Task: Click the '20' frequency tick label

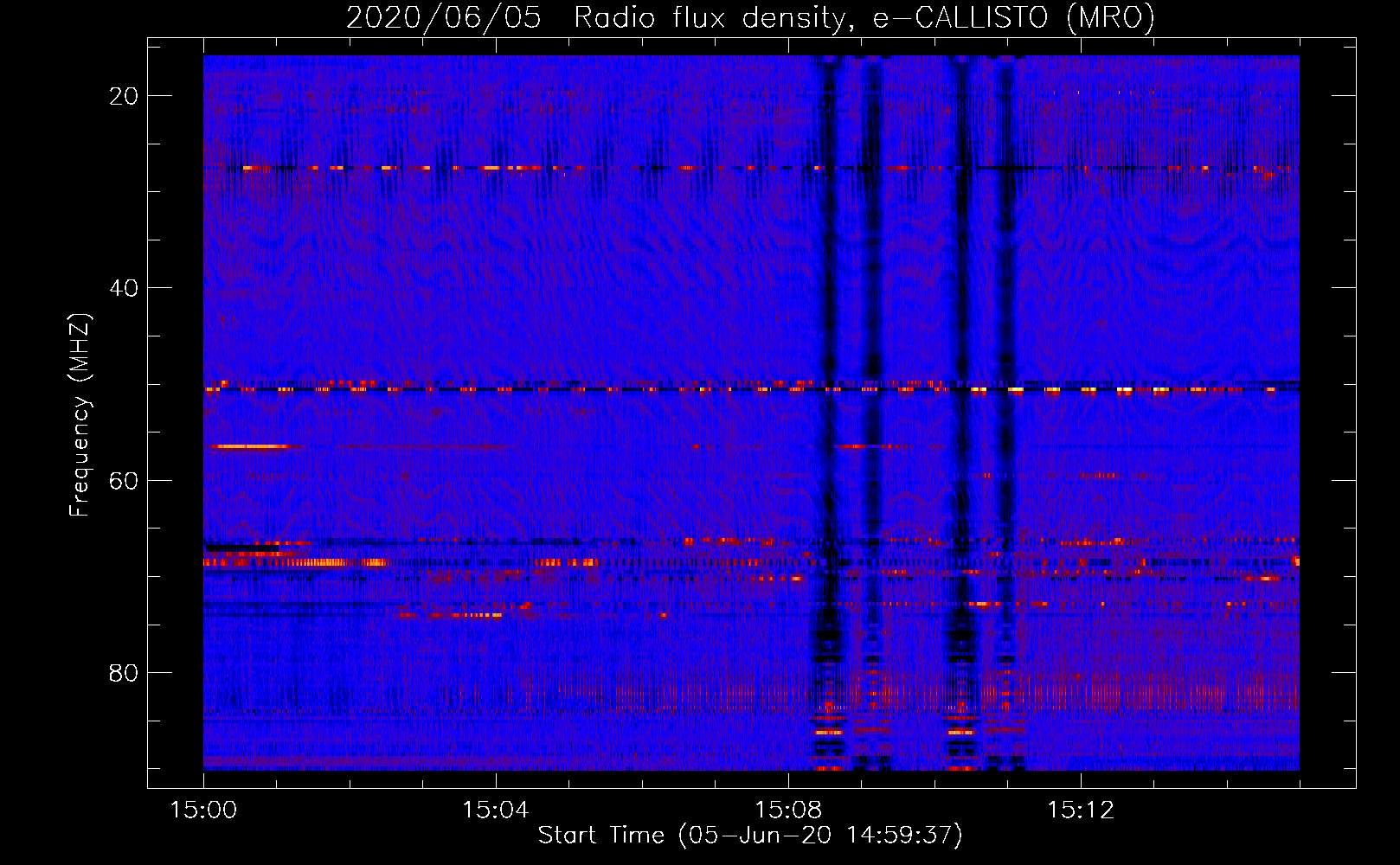Action: pyautogui.click(x=124, y=96)
